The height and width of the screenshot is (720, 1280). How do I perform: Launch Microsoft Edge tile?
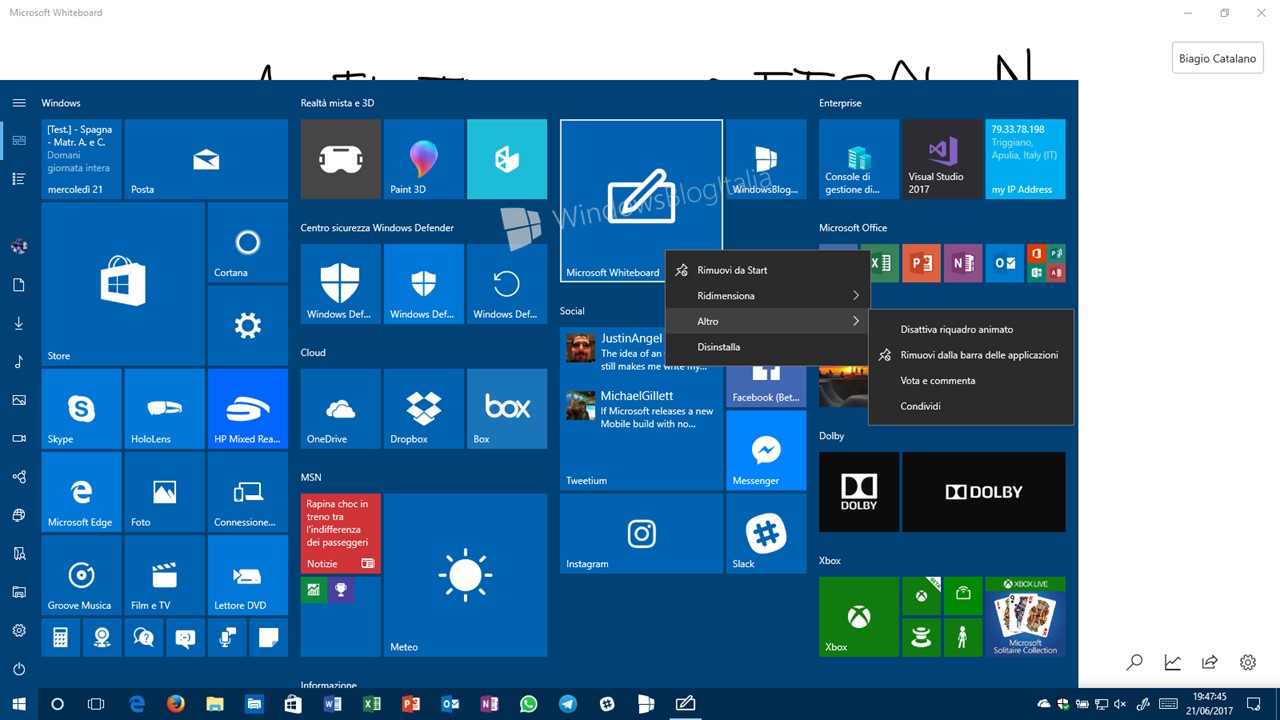click(81, 491)
